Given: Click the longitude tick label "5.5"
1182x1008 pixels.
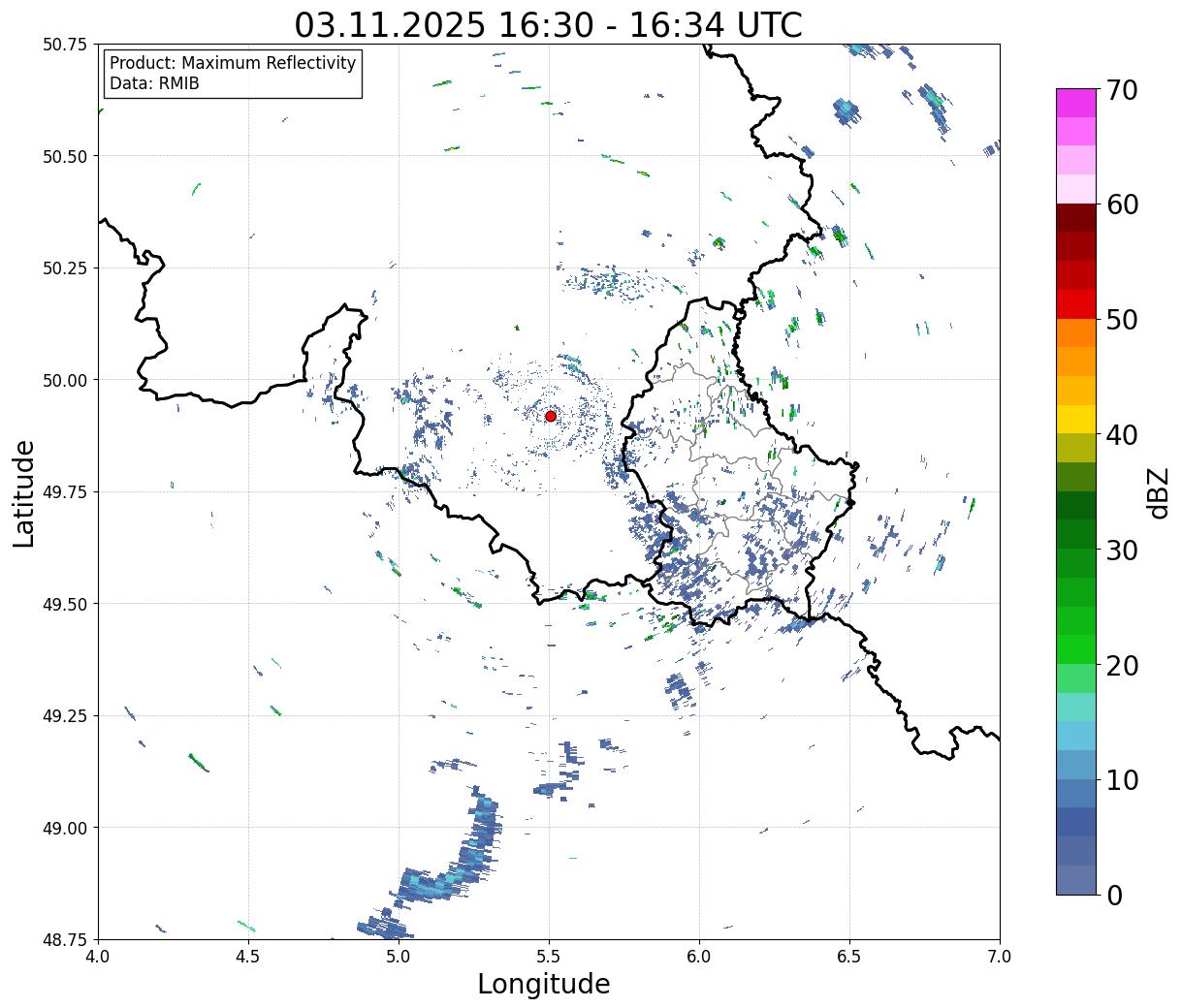Looking at the screenshot, I should pos(549,957).
